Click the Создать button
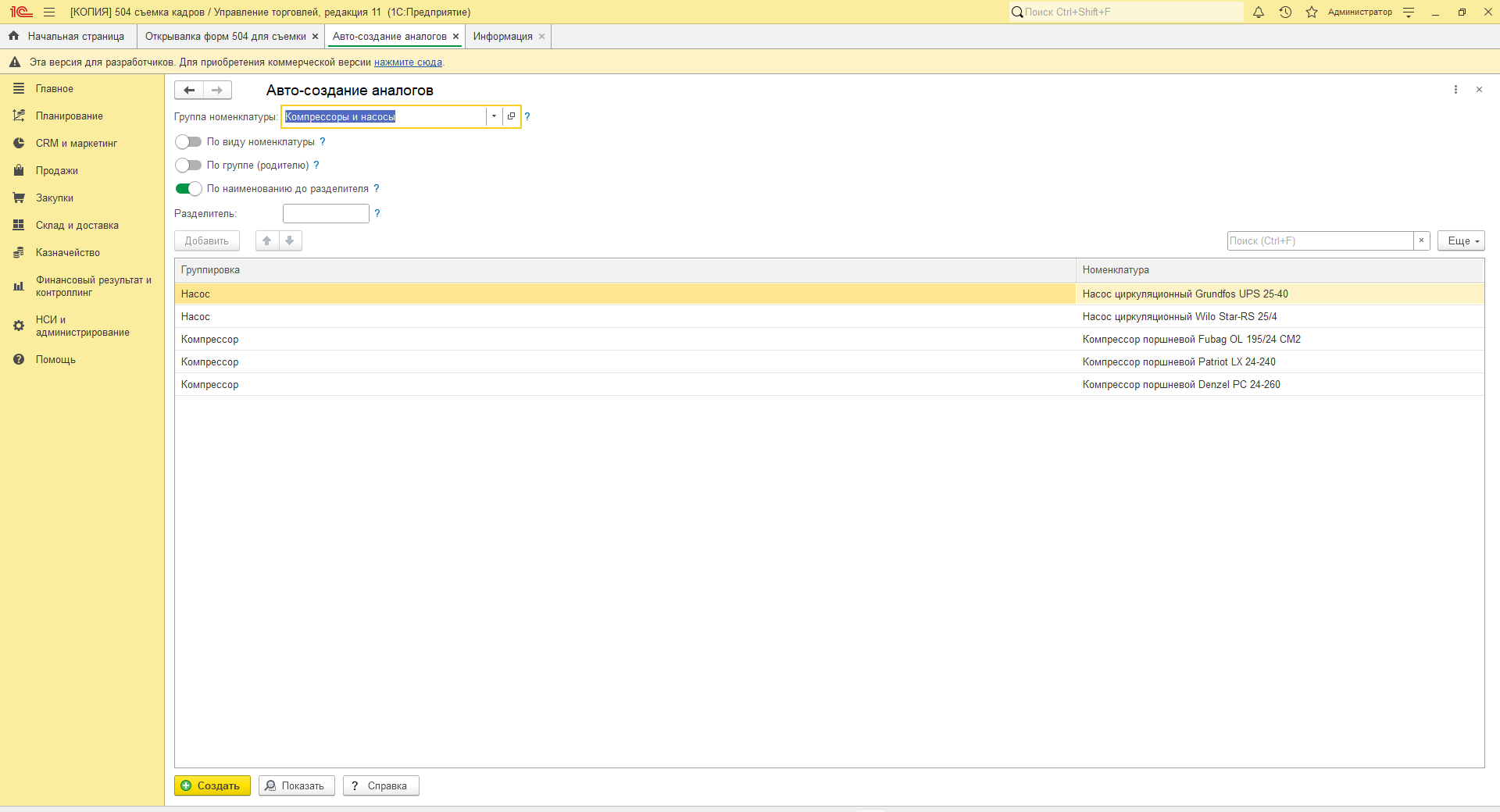 [x=212, y=785]
